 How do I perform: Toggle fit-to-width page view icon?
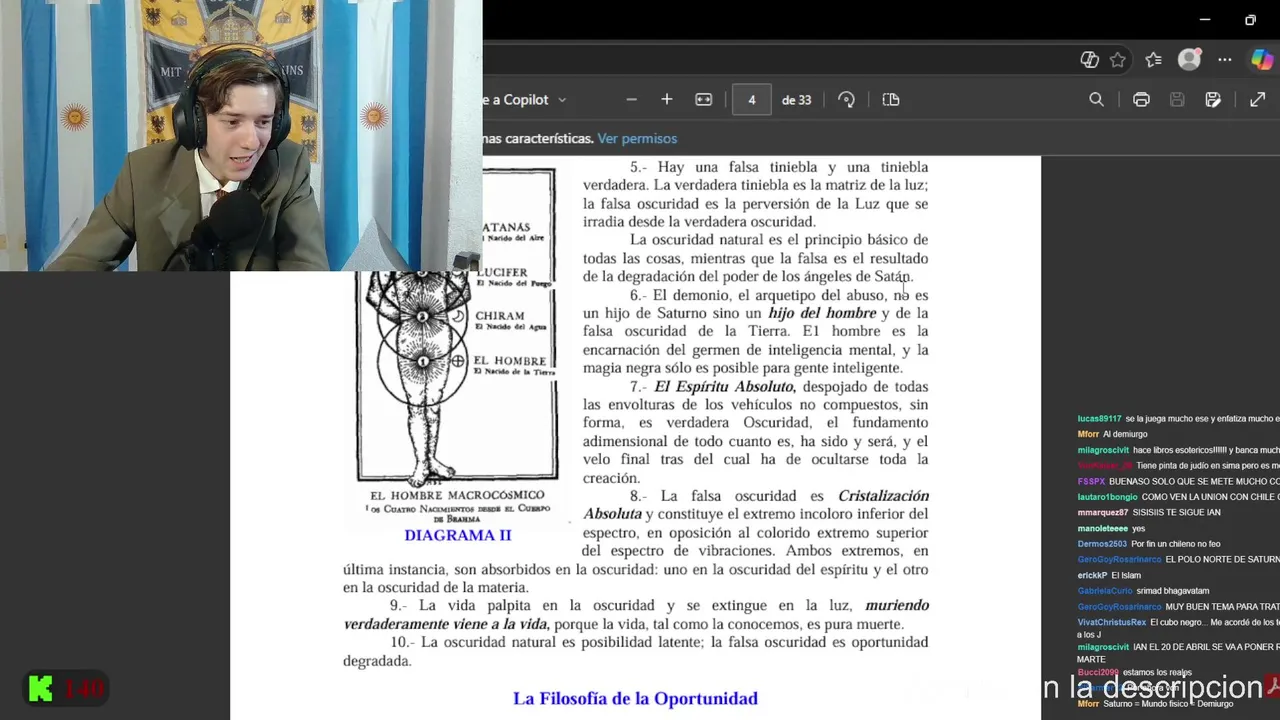pos(704,100)
